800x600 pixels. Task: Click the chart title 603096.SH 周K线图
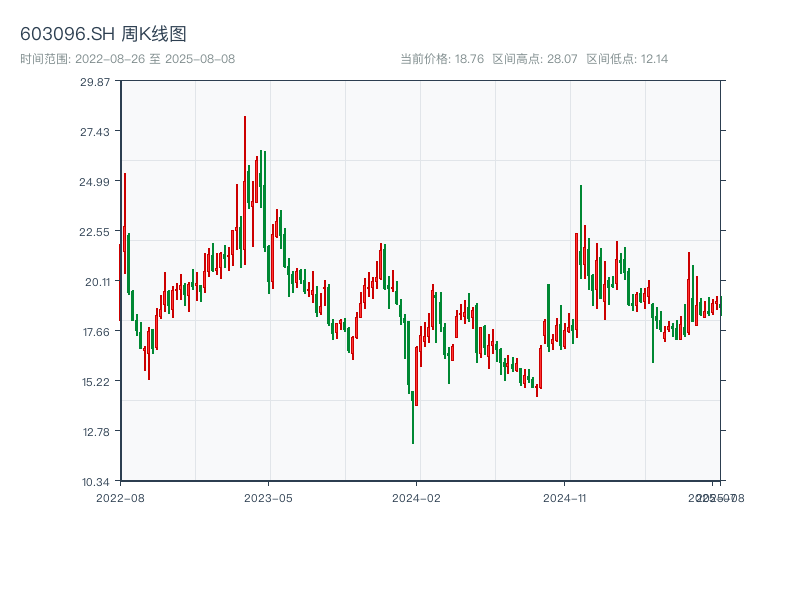pos(103,34)
